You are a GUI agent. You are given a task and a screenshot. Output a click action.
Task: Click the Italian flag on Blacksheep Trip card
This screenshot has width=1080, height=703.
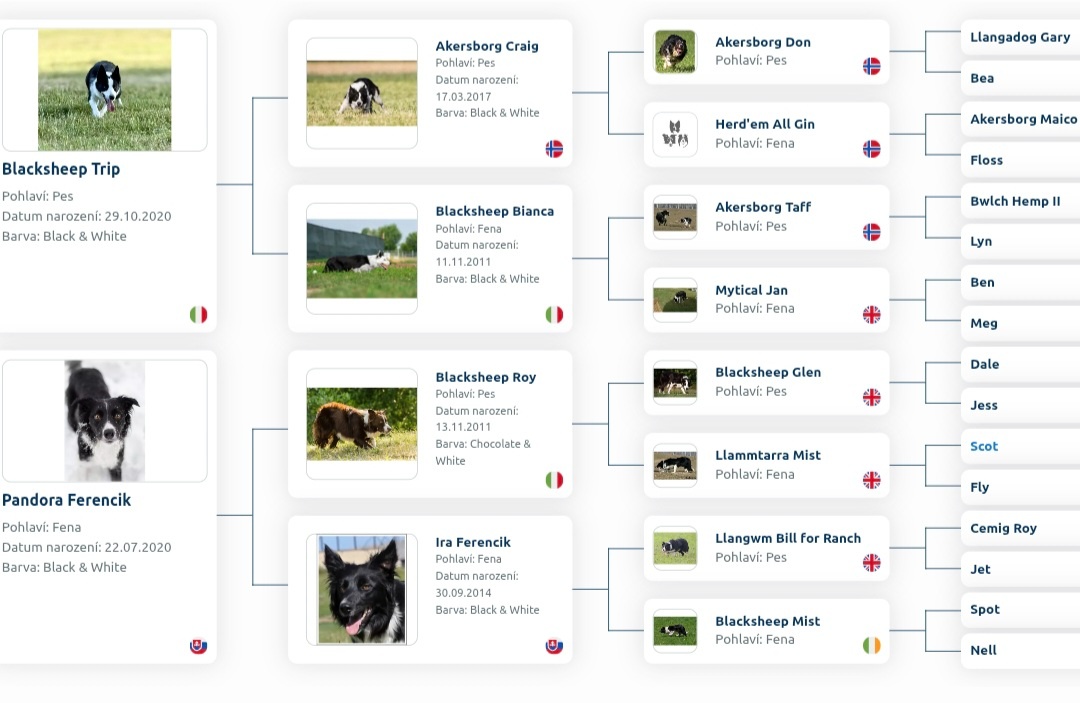tap(199, 314)
